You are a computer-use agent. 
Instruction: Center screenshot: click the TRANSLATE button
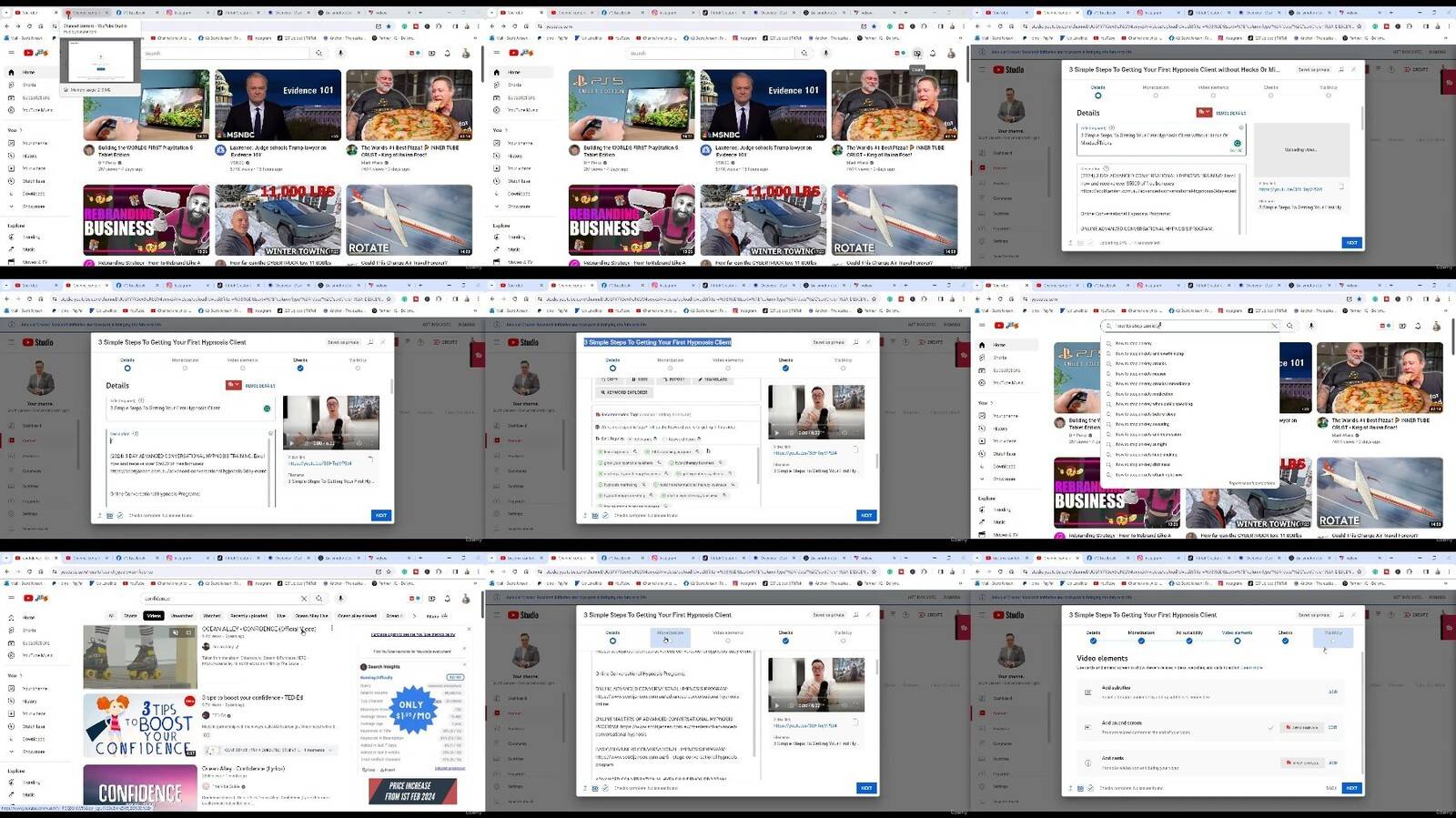[713, 379]
